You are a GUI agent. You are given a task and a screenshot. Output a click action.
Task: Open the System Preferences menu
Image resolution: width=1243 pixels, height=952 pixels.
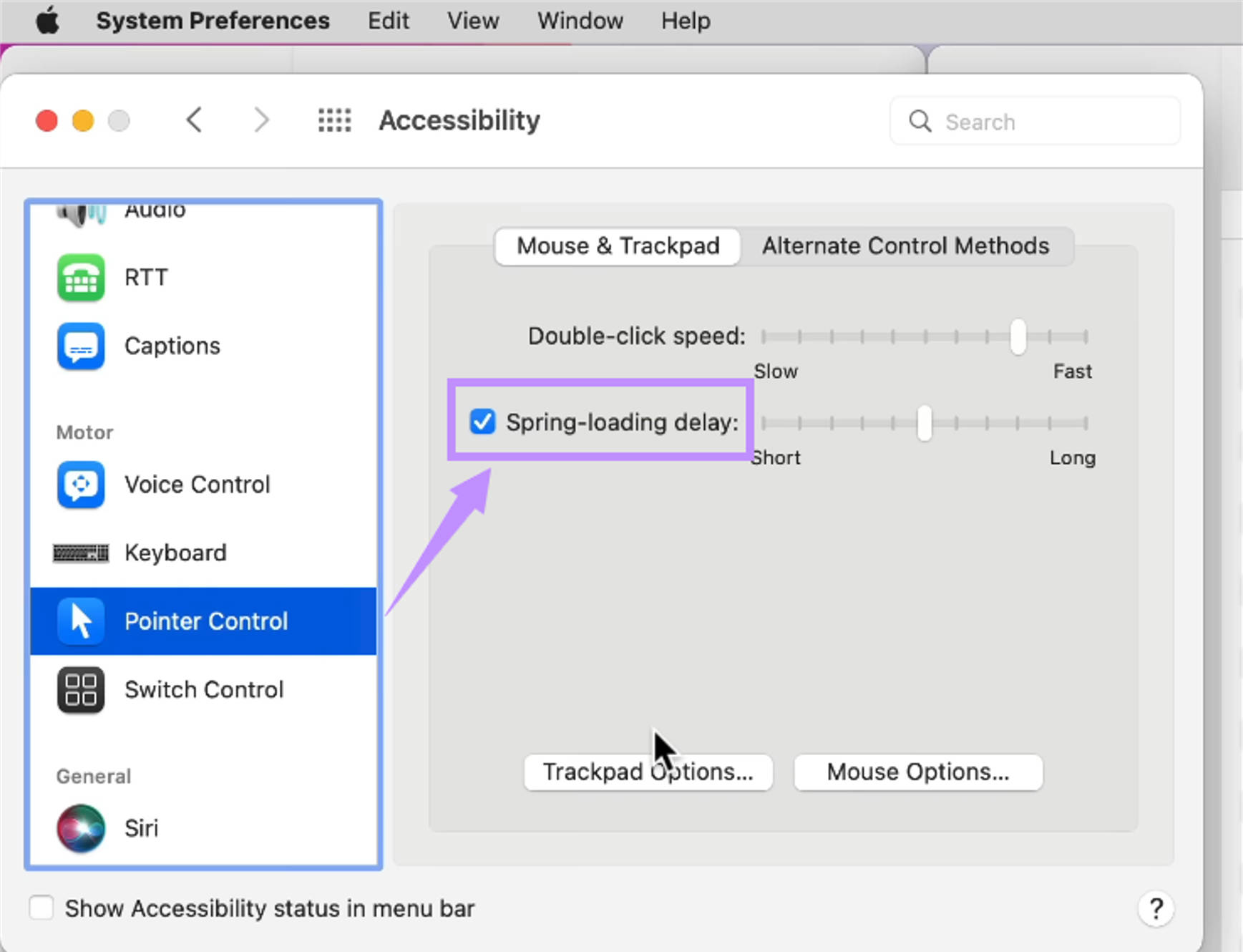click(x=213, y=21)
